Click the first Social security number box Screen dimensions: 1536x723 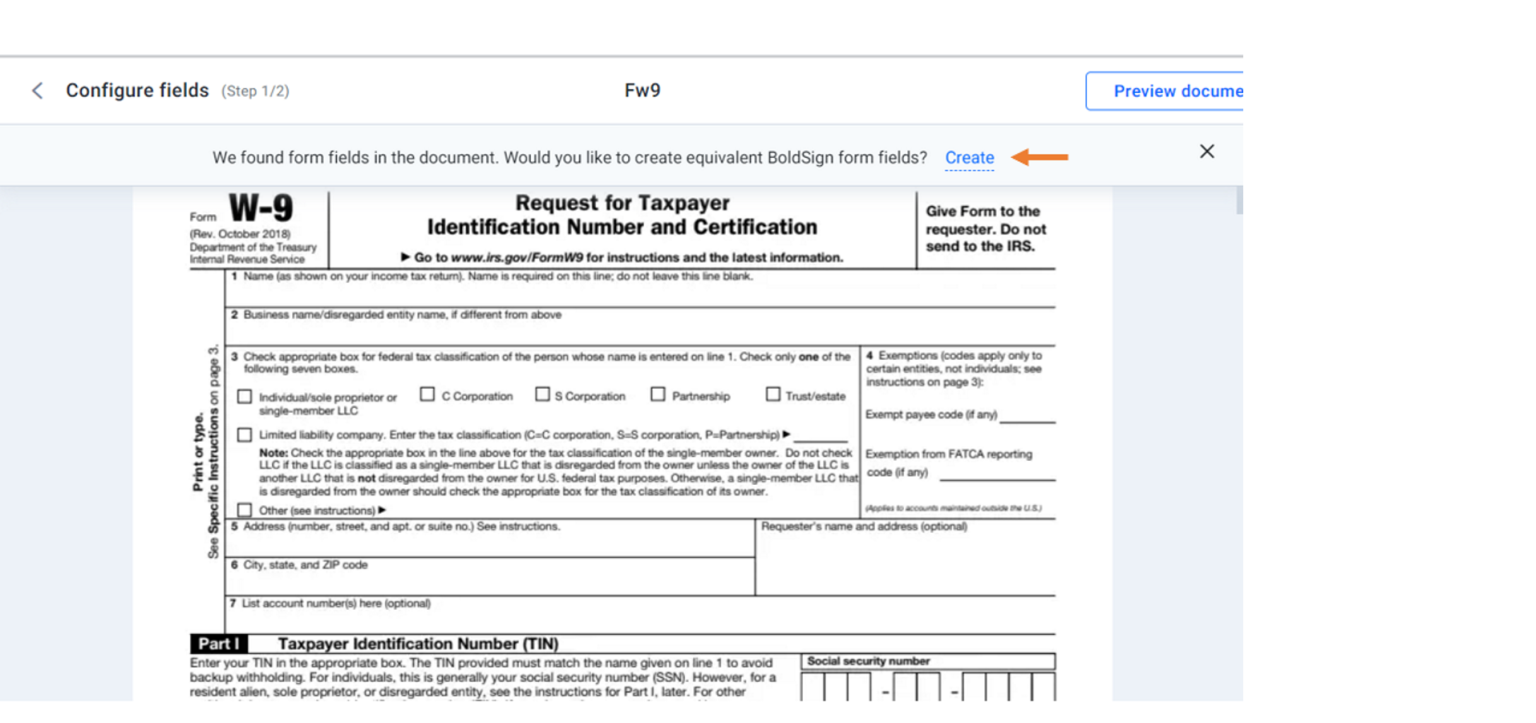point(812,685)
